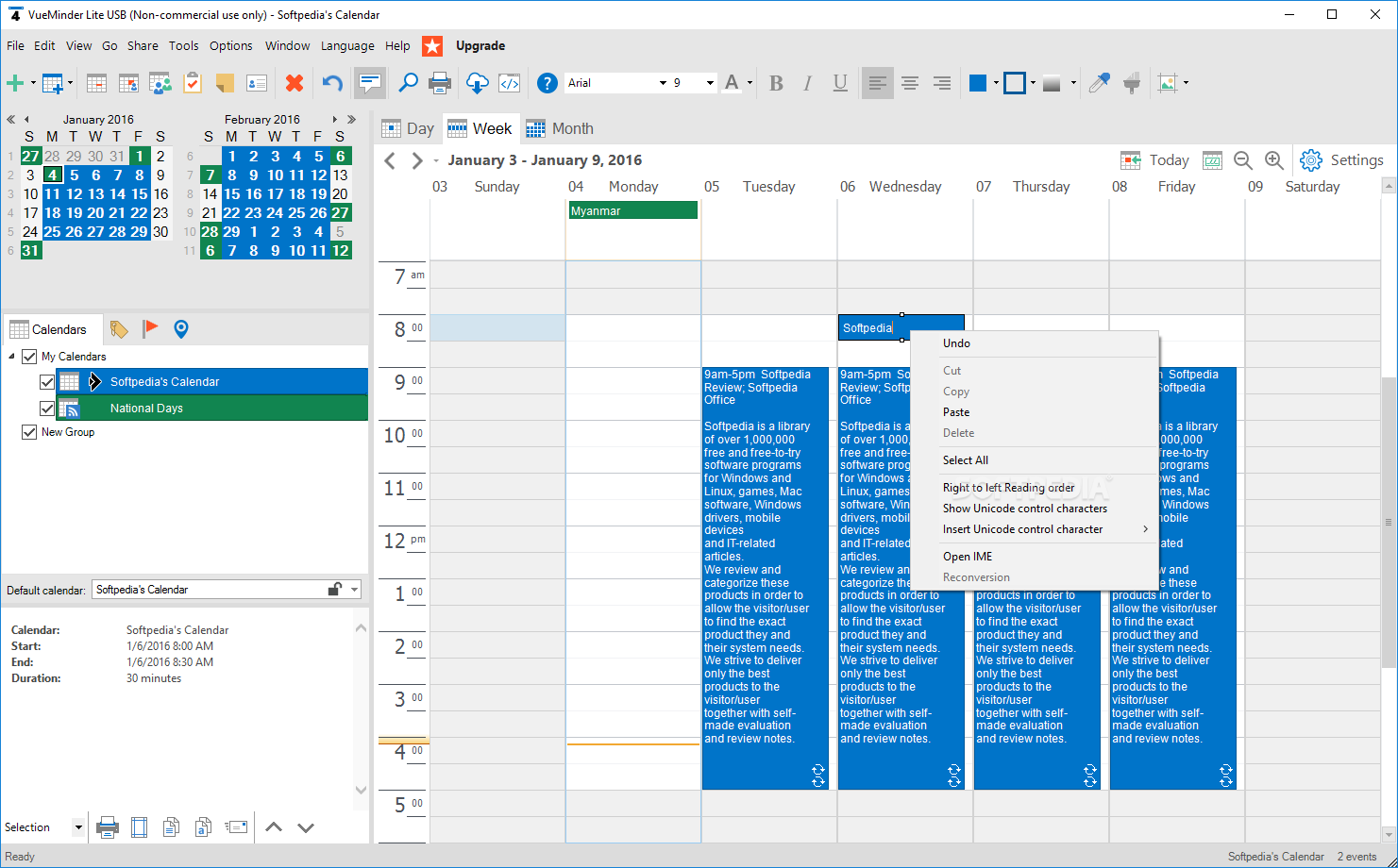Click the border color outline swatch
This screenshot has width=1398, height=868.
1014,83
